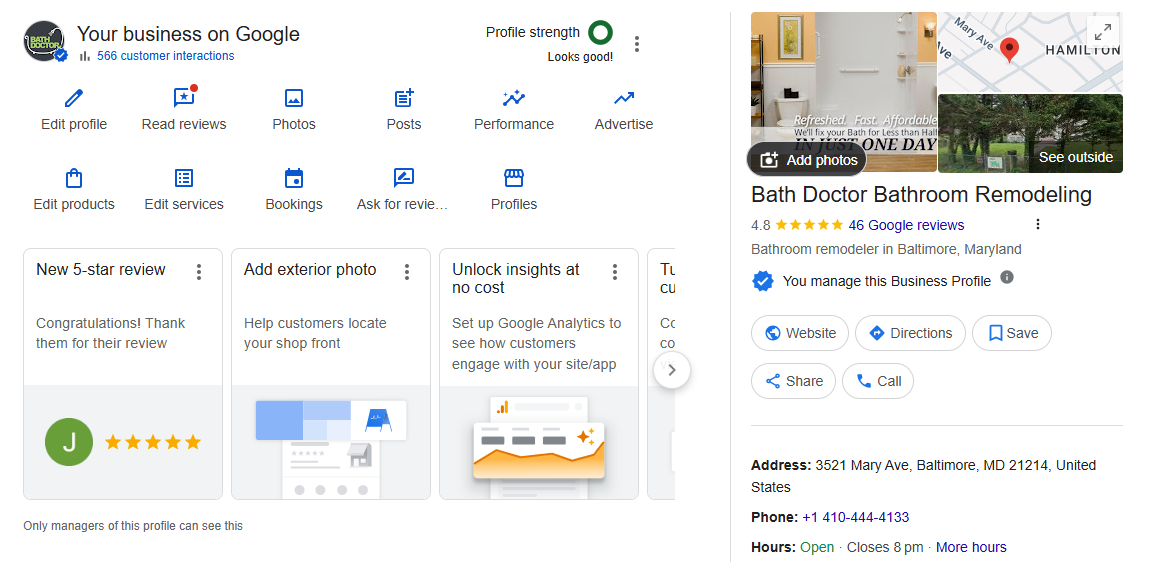Viewport: 1174px width, 562px height.
Task: Open the Profiles storefront icon
Action: click(x=514, y=178)
